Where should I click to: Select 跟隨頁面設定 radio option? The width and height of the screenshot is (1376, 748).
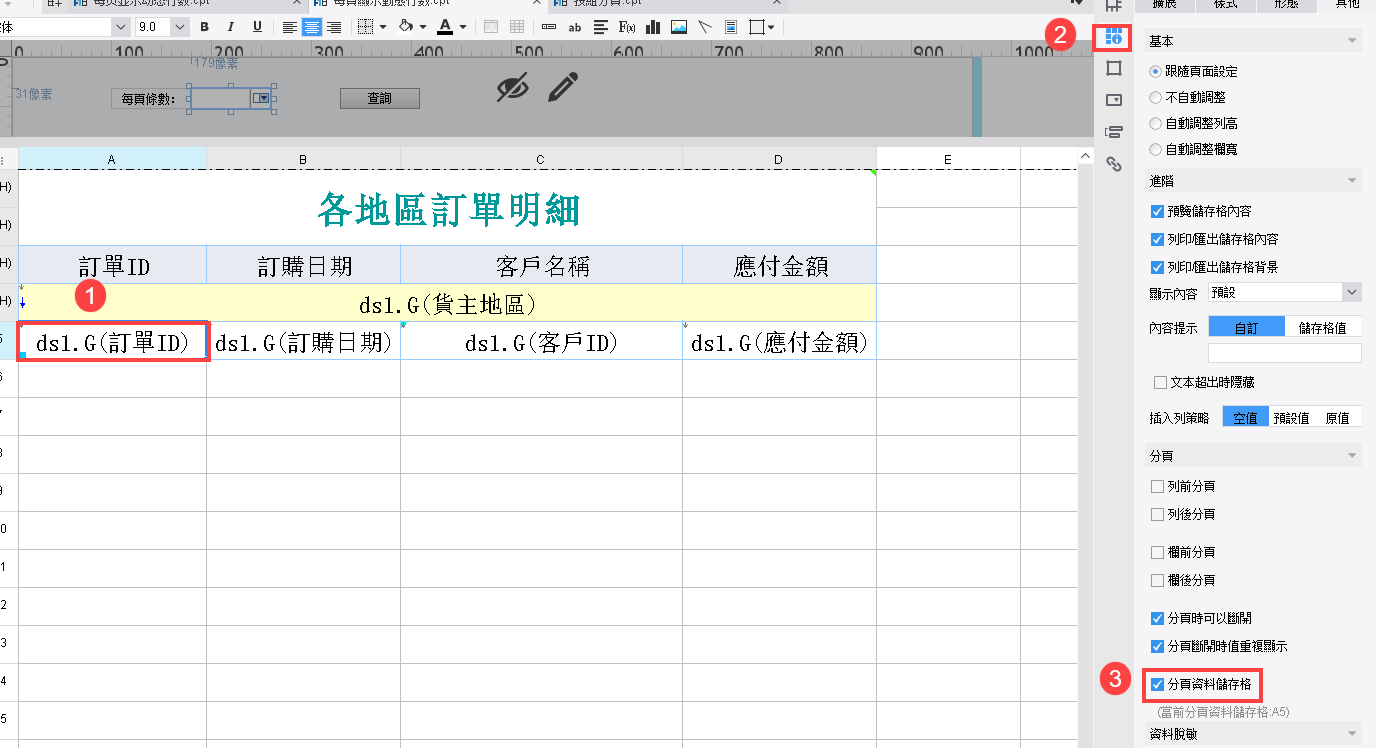(1156, 72)
